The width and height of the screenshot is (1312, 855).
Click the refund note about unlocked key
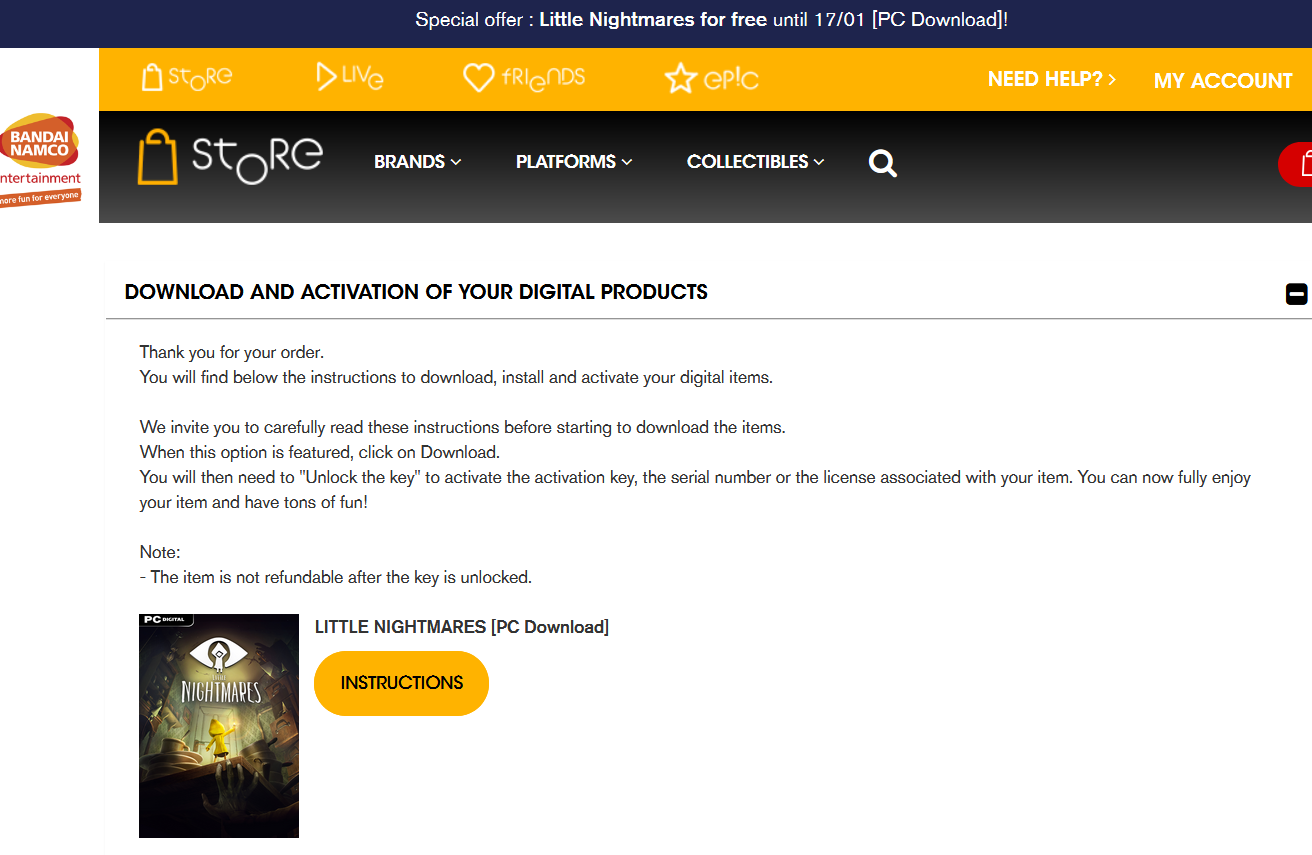tap(336, 577)
